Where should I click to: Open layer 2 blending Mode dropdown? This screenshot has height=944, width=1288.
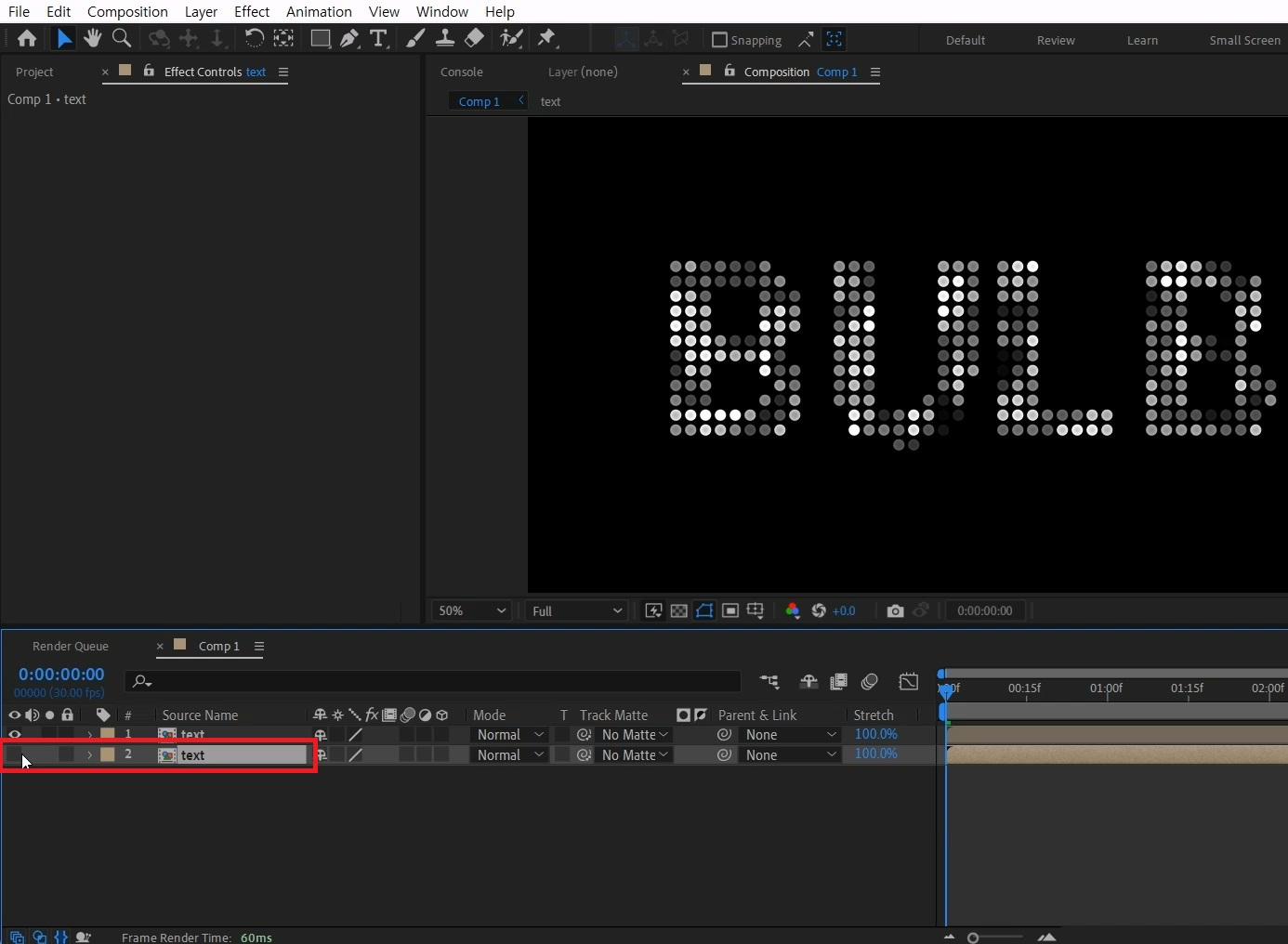click(509, 754)
